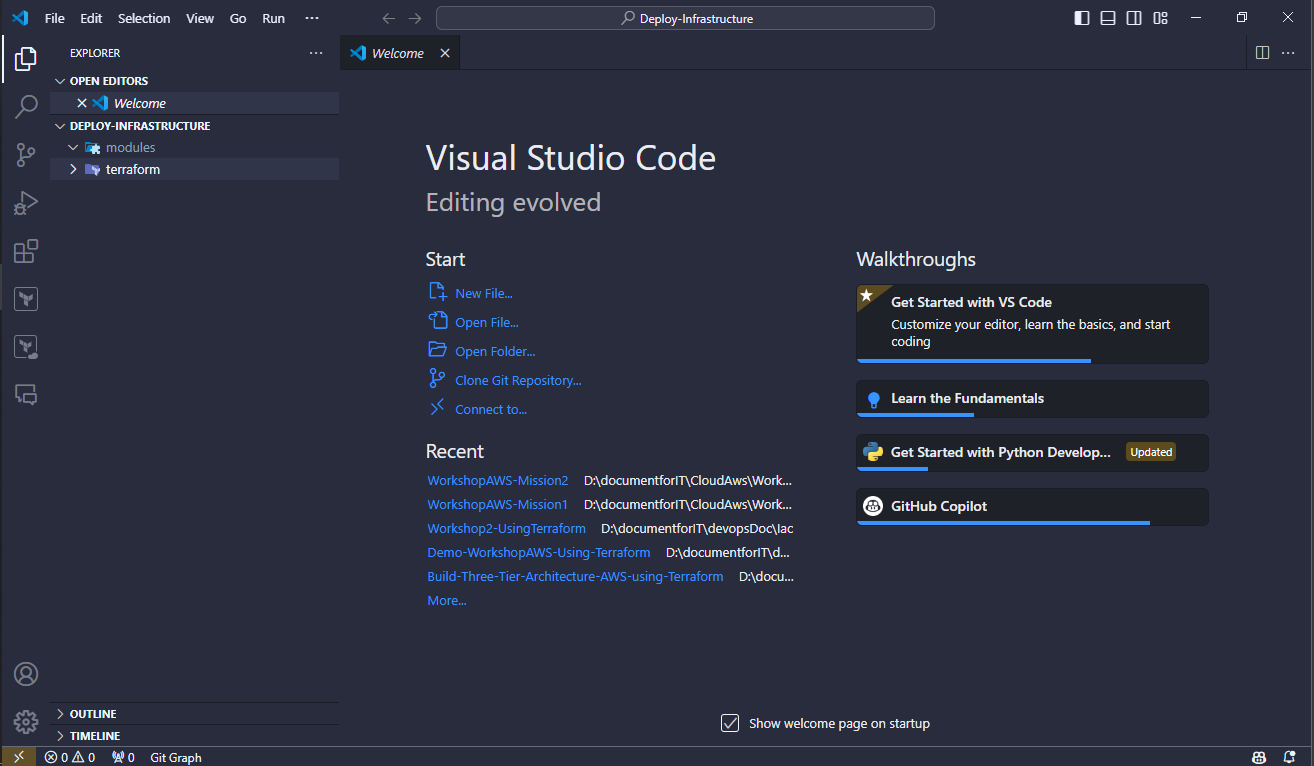
Task: Open Get Started with Python Development walkthrough
Action: tap(1032, 452)
